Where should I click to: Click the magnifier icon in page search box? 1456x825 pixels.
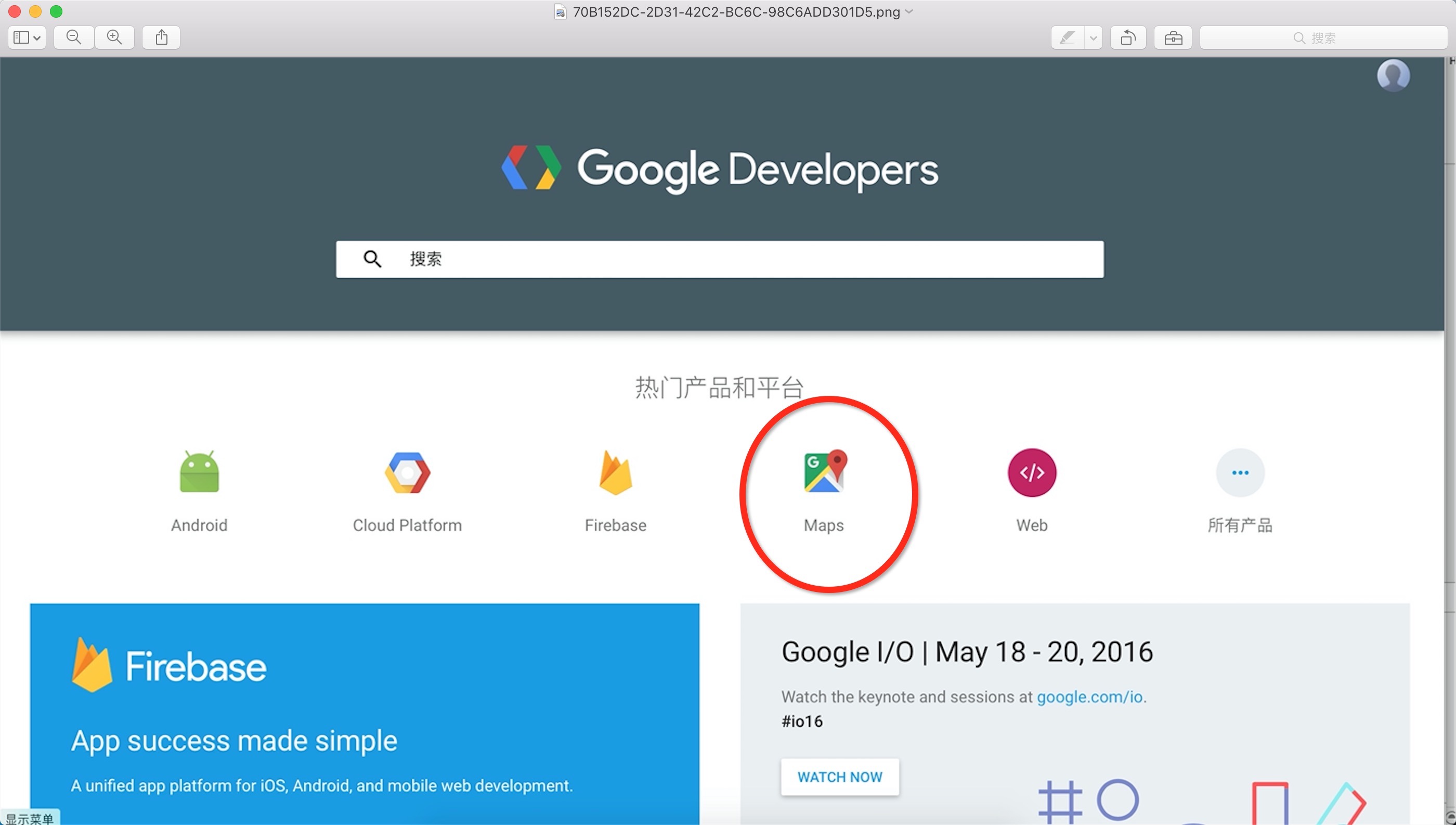[x=372, y=259]
